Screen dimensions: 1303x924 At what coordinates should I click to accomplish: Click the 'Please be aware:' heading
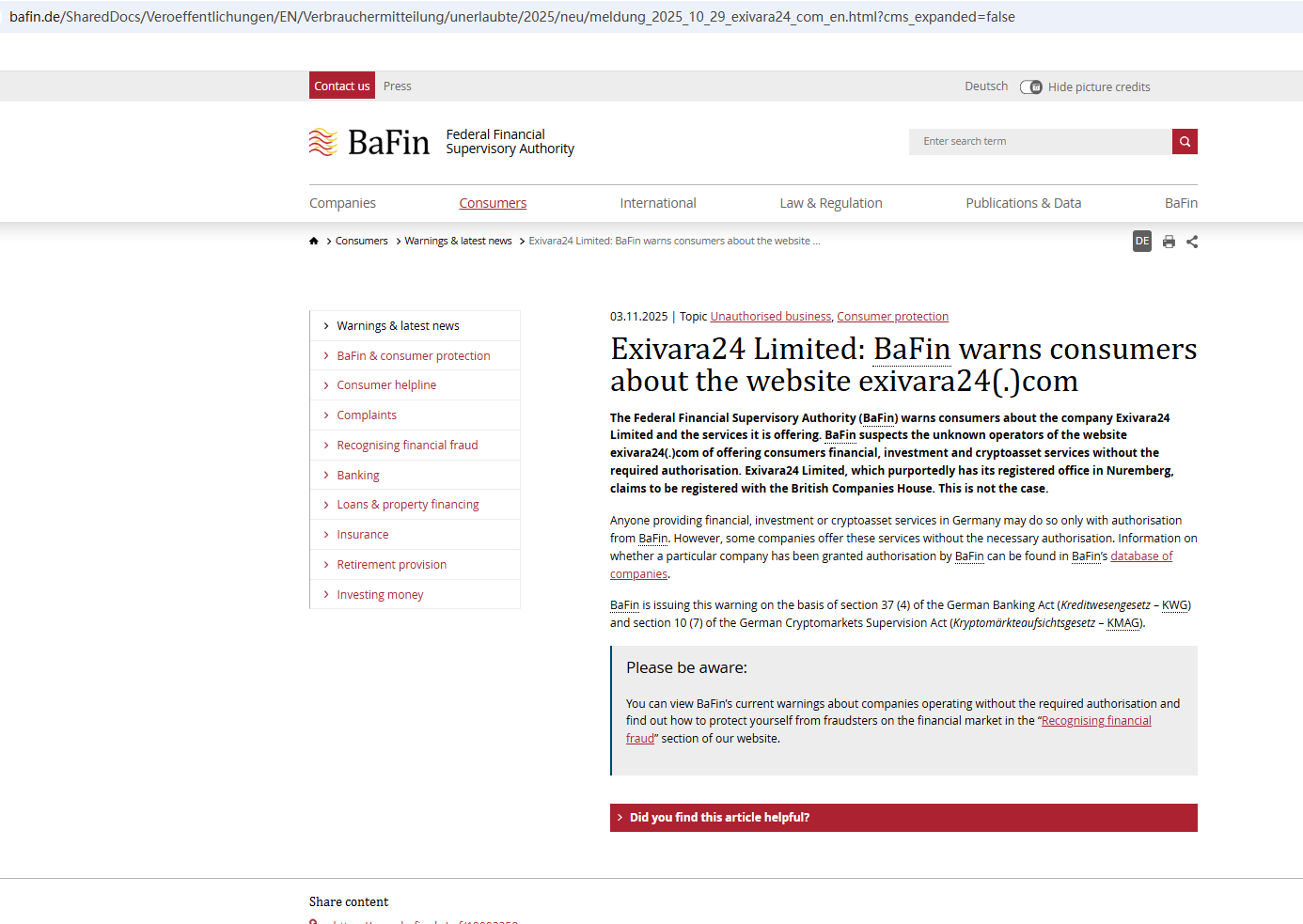[x=686, y=668]
